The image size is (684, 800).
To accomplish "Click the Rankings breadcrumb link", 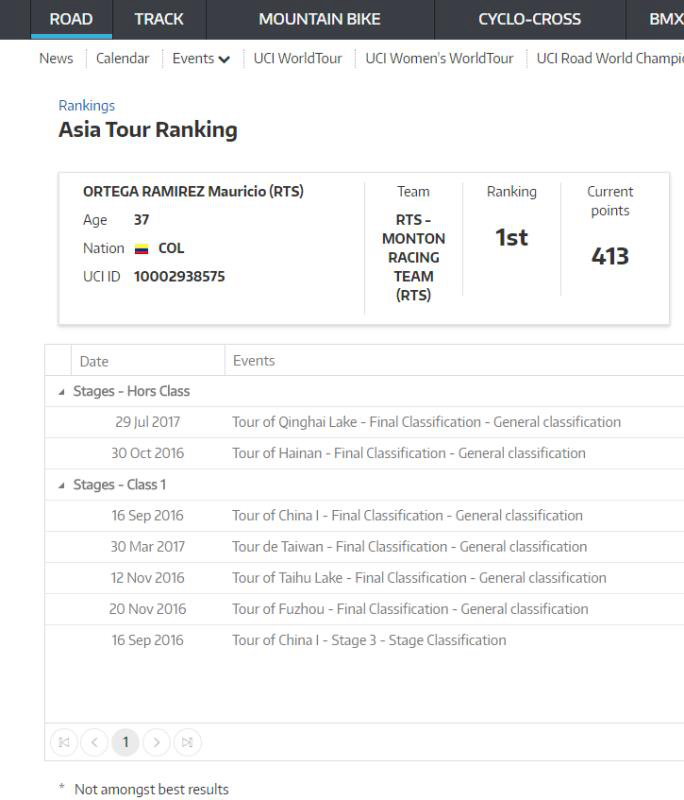I will (86, 106).
